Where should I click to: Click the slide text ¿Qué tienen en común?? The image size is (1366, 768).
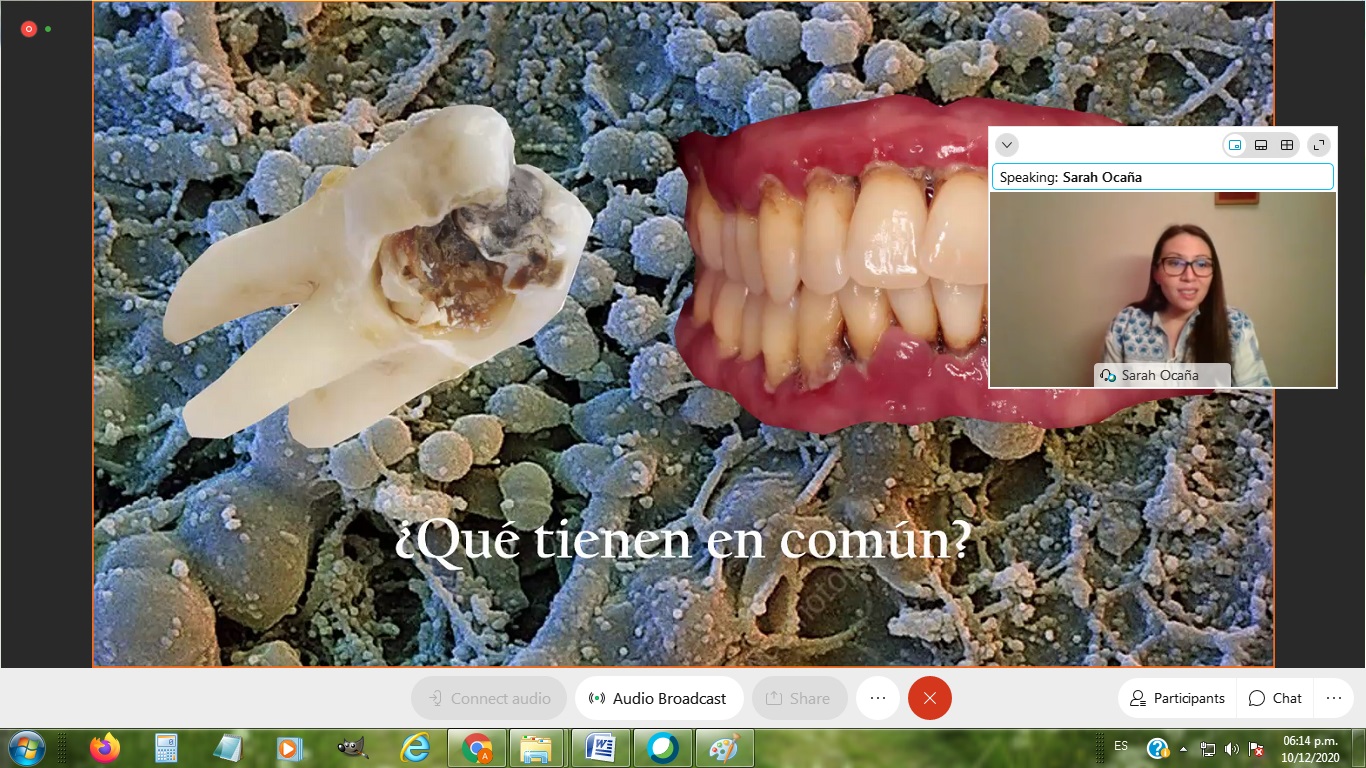[x=683, y=542]
